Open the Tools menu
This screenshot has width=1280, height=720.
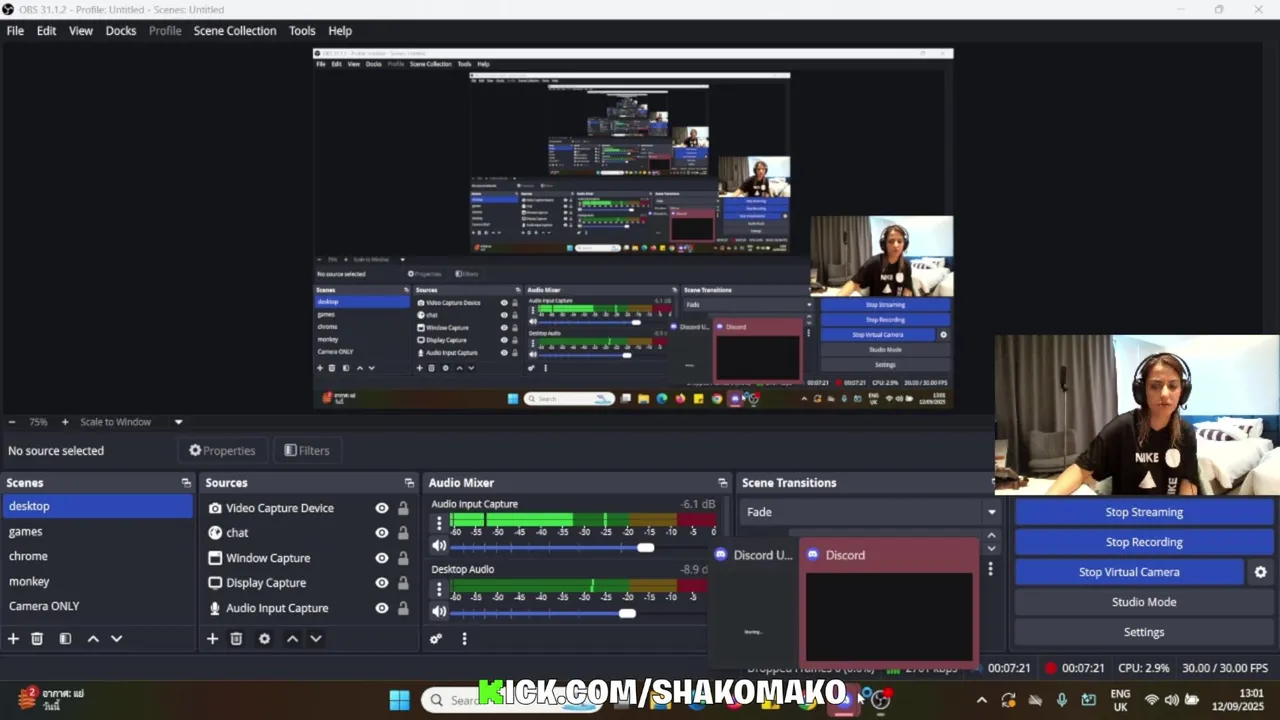tap(302, 31)
